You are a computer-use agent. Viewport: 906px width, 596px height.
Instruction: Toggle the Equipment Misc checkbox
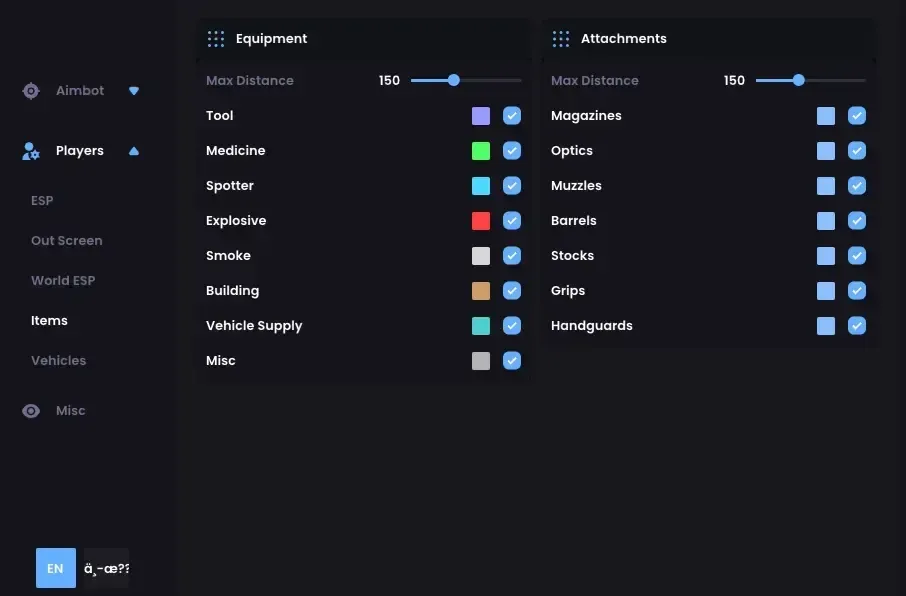[x=512, y=361]
